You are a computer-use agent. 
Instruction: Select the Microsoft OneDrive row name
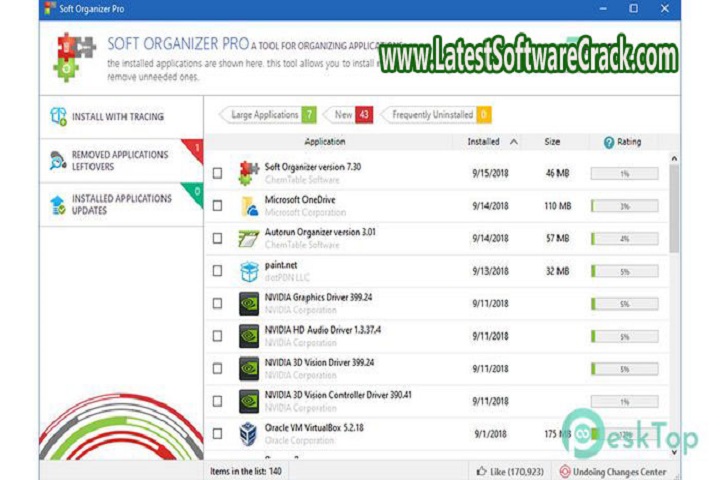pyautogui.click(x=300, y=200)
